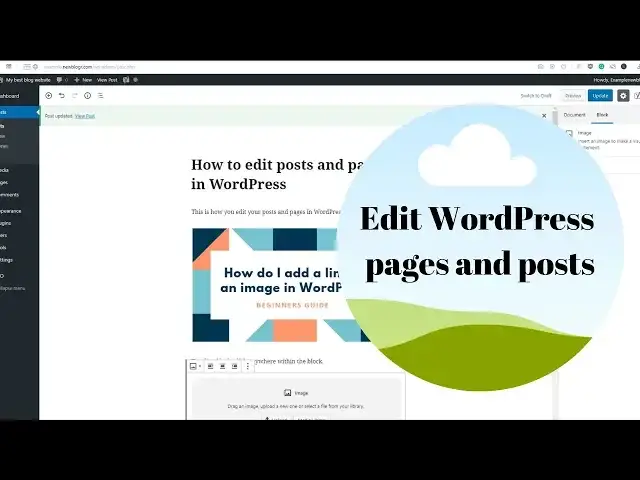Open image block more options menu

point(248,367)
